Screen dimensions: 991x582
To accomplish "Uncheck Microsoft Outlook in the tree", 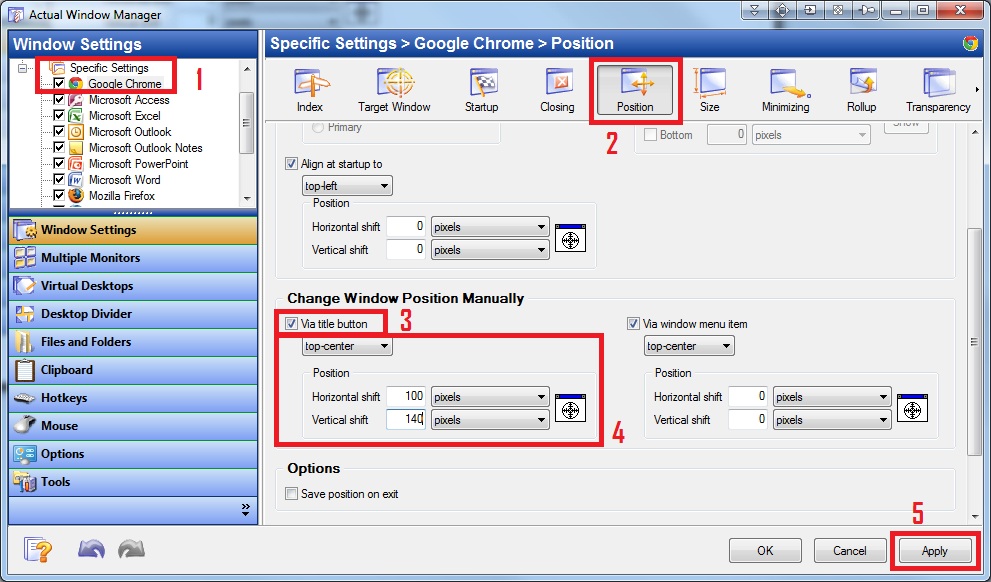I will point(59,131).
